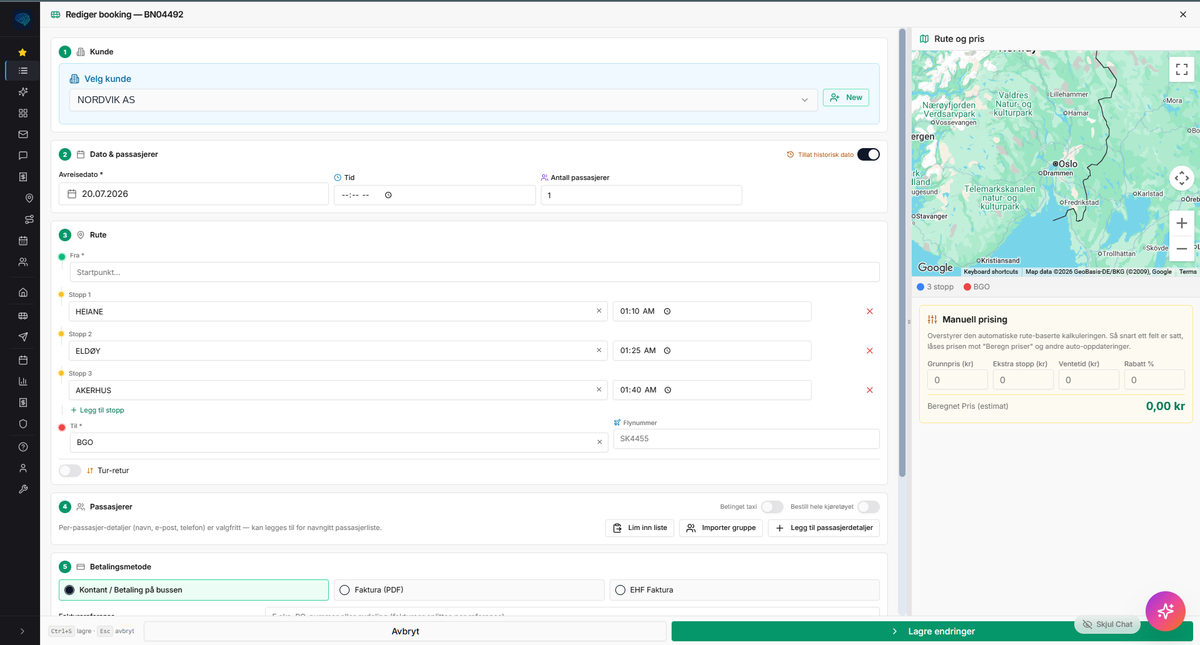
Task: Open the time picker clock for Stopp 1
Action: 667,311
